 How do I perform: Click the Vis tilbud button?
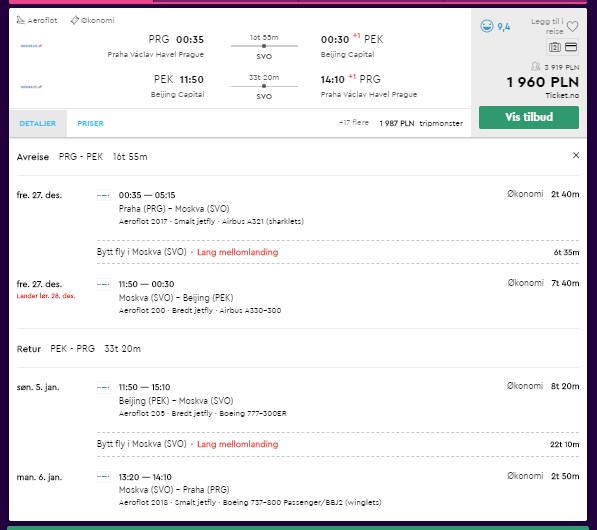(529, 117)
